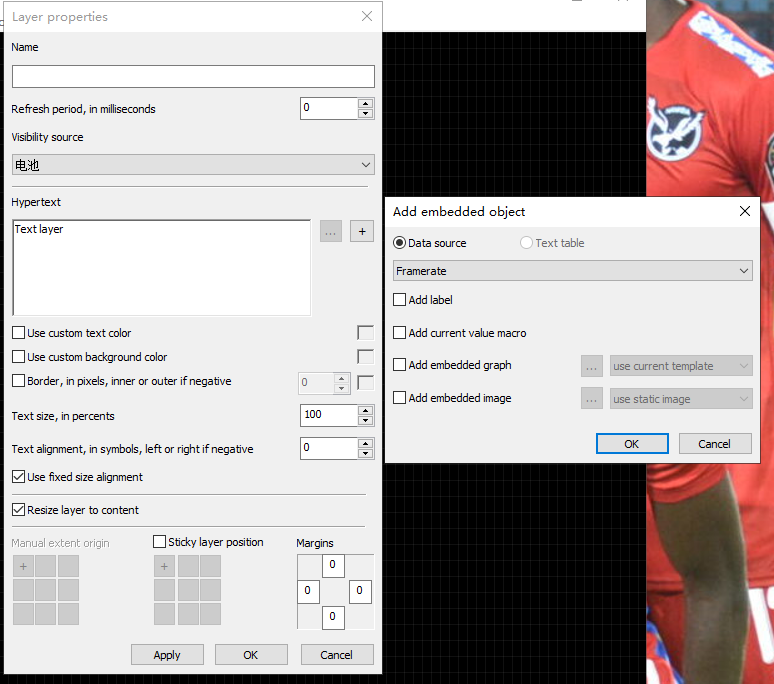This screenshot has height=684, width=774.
Task: Open the use current template dropdown
Action: click(x=681, y=366)
